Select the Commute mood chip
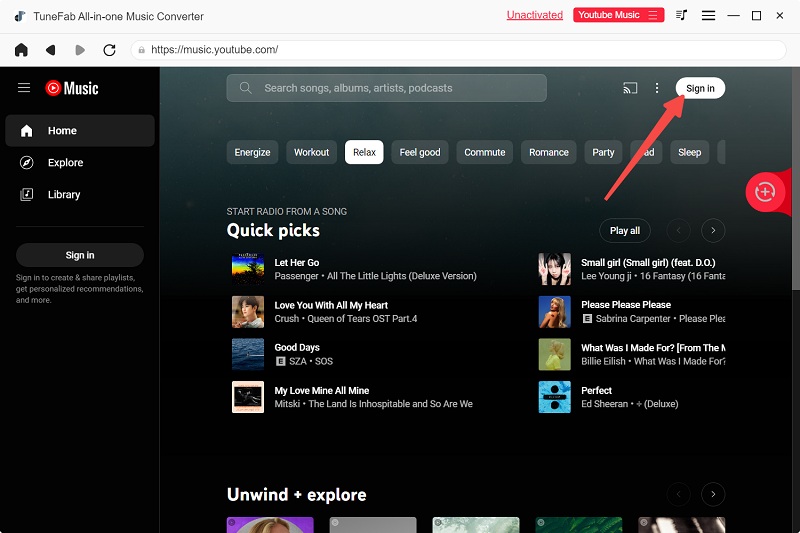The height and width of the screenshot is (533, 800). (x=485, y=152)
